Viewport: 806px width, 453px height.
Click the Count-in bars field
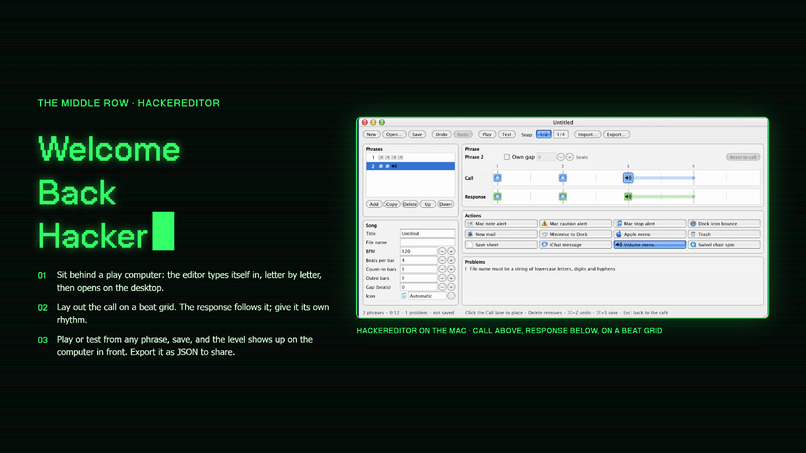pyautogui.click(x=418, y=269)
